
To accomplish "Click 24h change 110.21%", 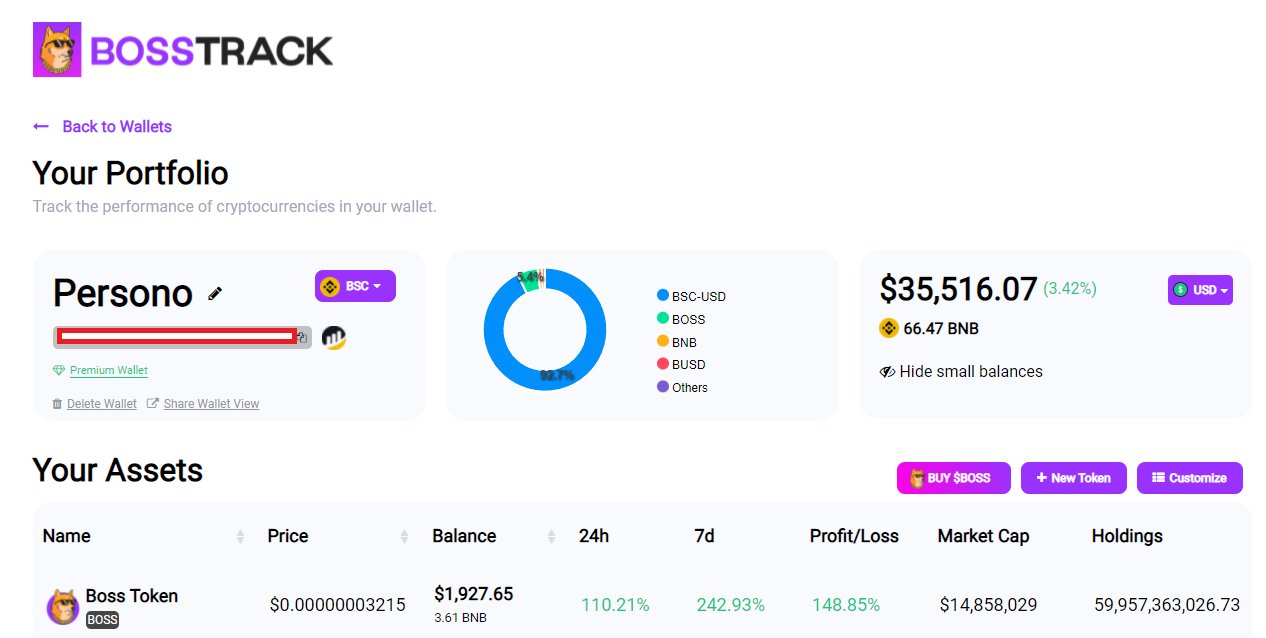I will 615,605.
